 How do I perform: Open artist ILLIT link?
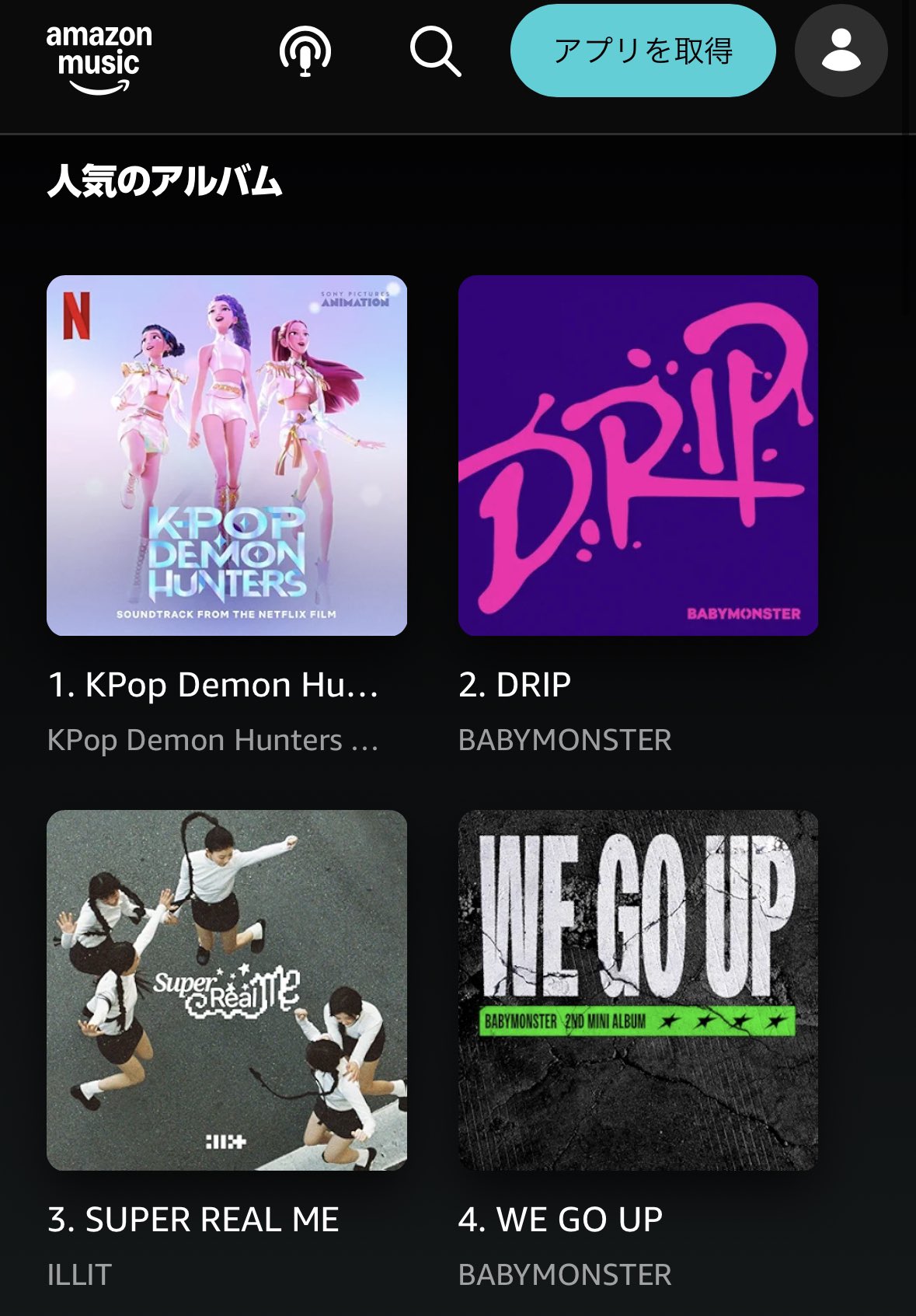tap(79, 1275)
